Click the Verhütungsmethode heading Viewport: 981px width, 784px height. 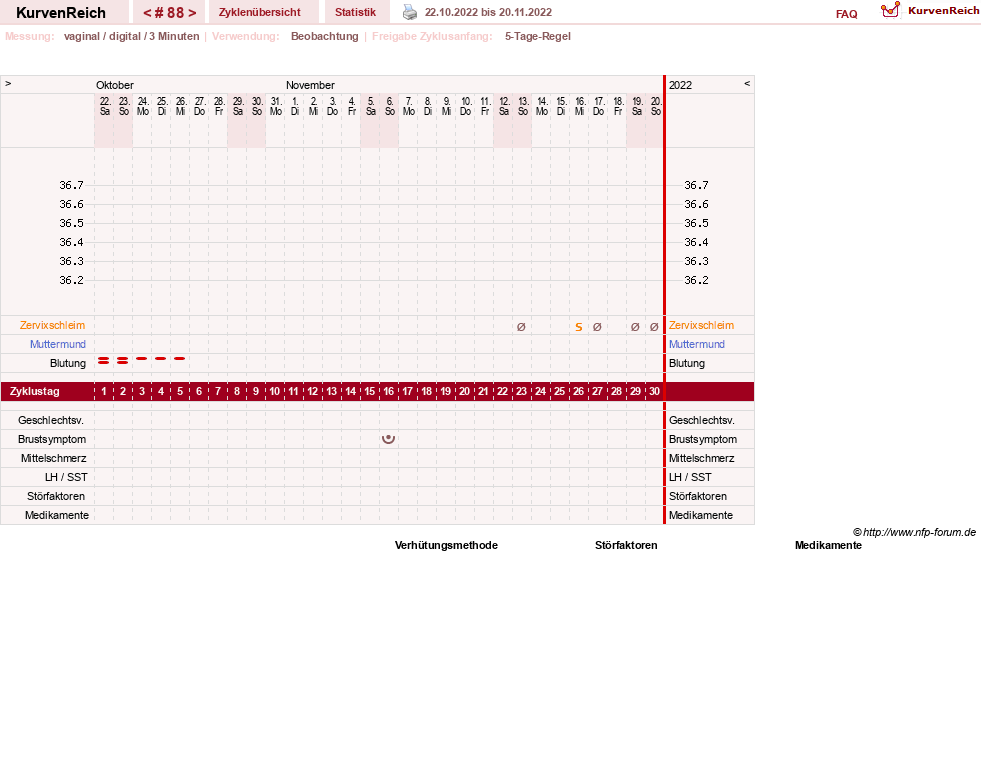point(446,546)
